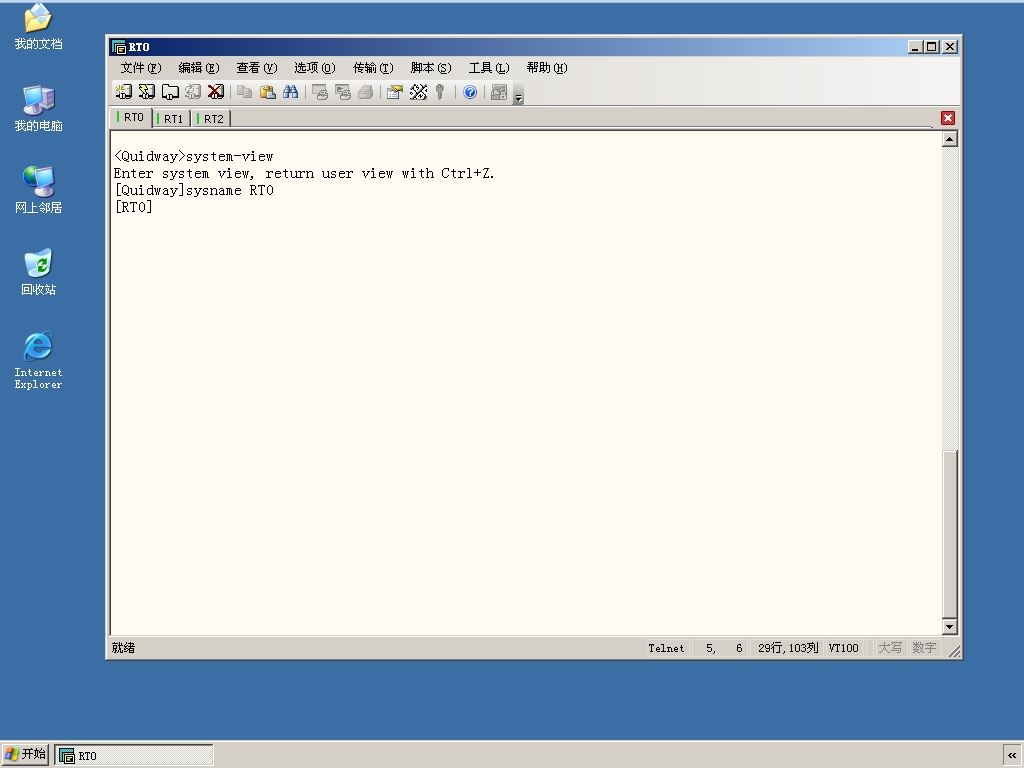The height and width of the screenshot is (768, 1024).
Task: Click the Connect toolbar icon
Action: [123, 92]
